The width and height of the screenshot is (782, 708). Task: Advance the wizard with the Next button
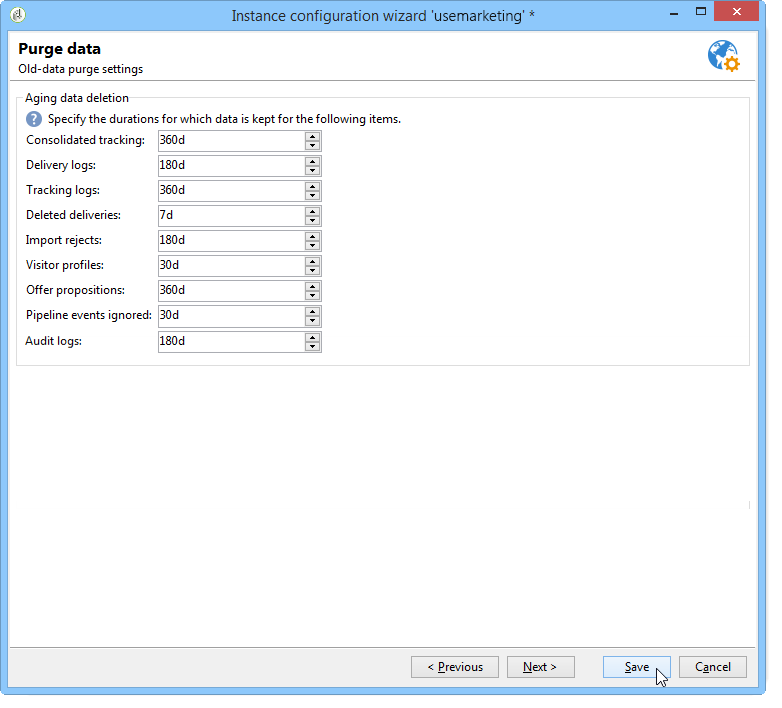(541, 667)
